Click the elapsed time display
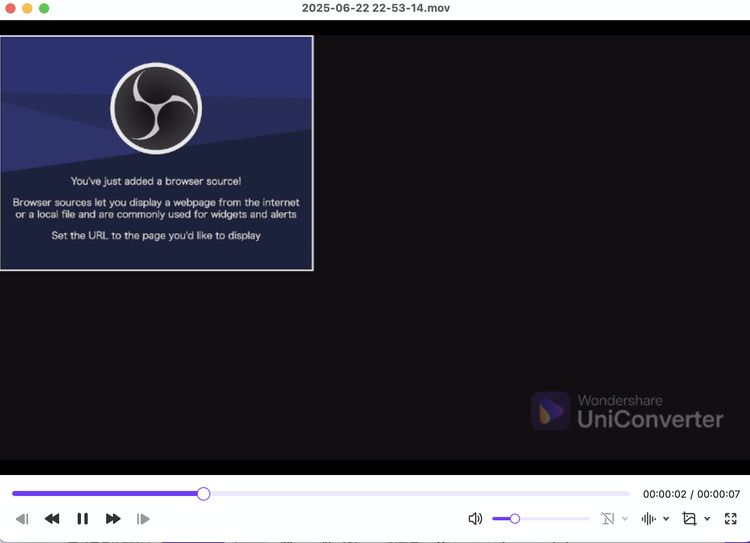Image resolution: width=750 pixels, height=543 pixels. 664,494
